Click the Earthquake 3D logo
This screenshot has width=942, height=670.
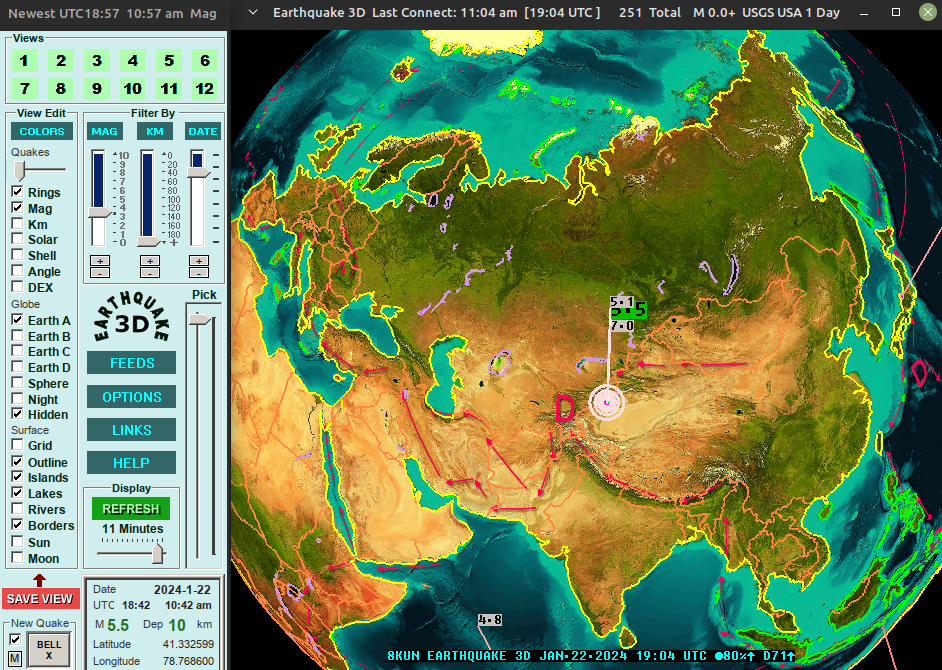click(x=132, y=318)
